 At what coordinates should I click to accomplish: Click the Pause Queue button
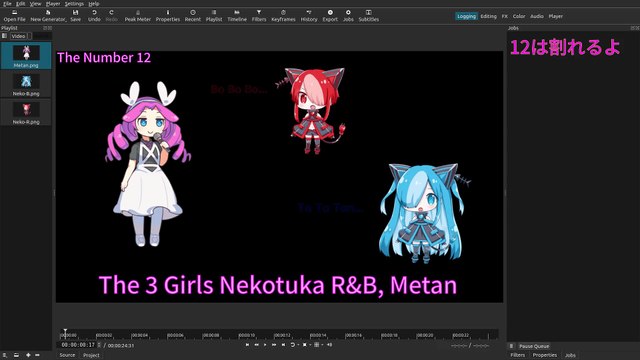point(534,346)
